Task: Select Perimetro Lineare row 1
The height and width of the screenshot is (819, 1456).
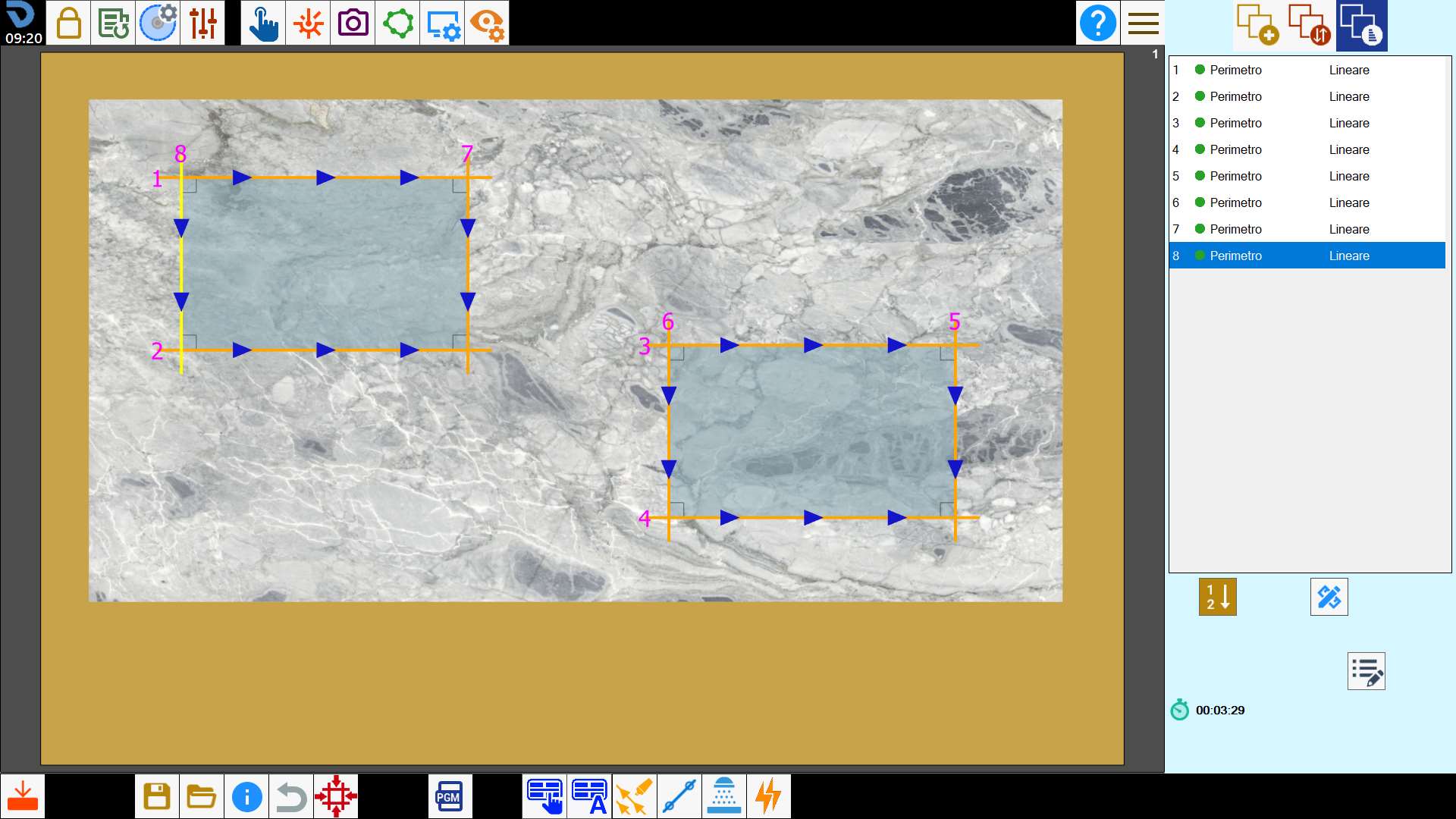Action: [1307, 70]
